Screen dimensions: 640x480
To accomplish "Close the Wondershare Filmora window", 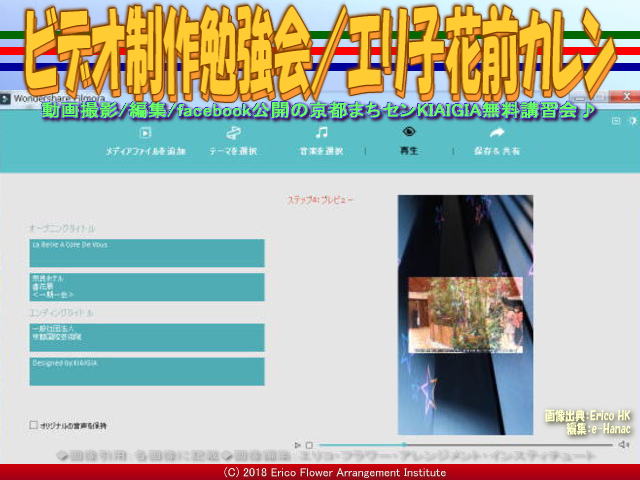I will (x=627, y=97).
